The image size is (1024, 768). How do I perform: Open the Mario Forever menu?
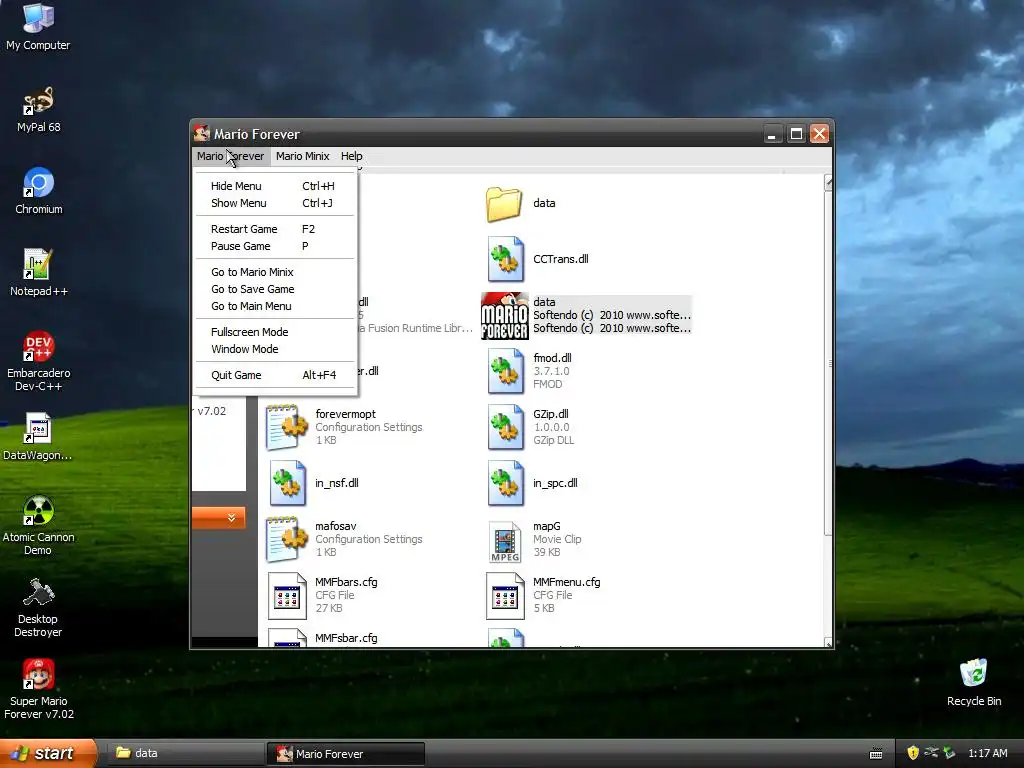click(231, 156)
